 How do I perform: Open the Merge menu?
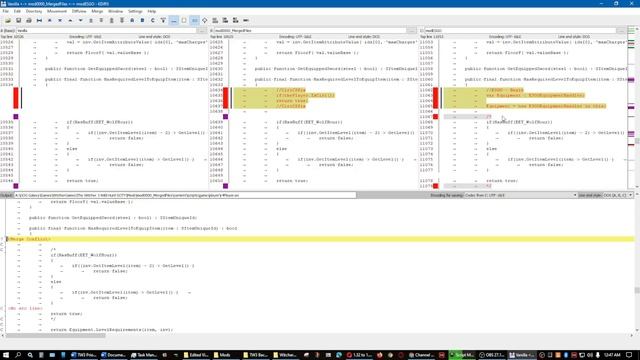point(97,11)
